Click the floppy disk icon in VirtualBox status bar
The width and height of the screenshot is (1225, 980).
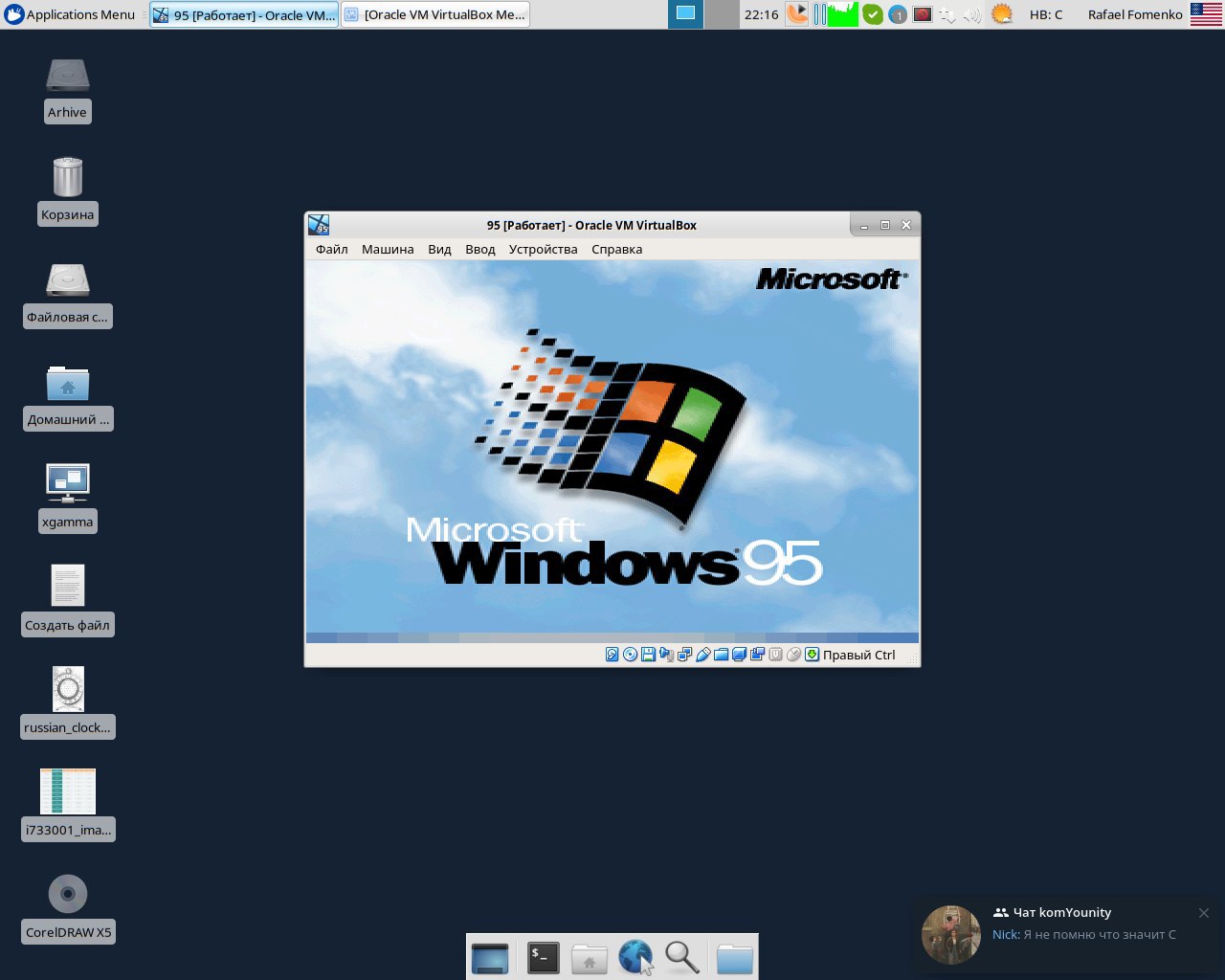coord(649,655)
